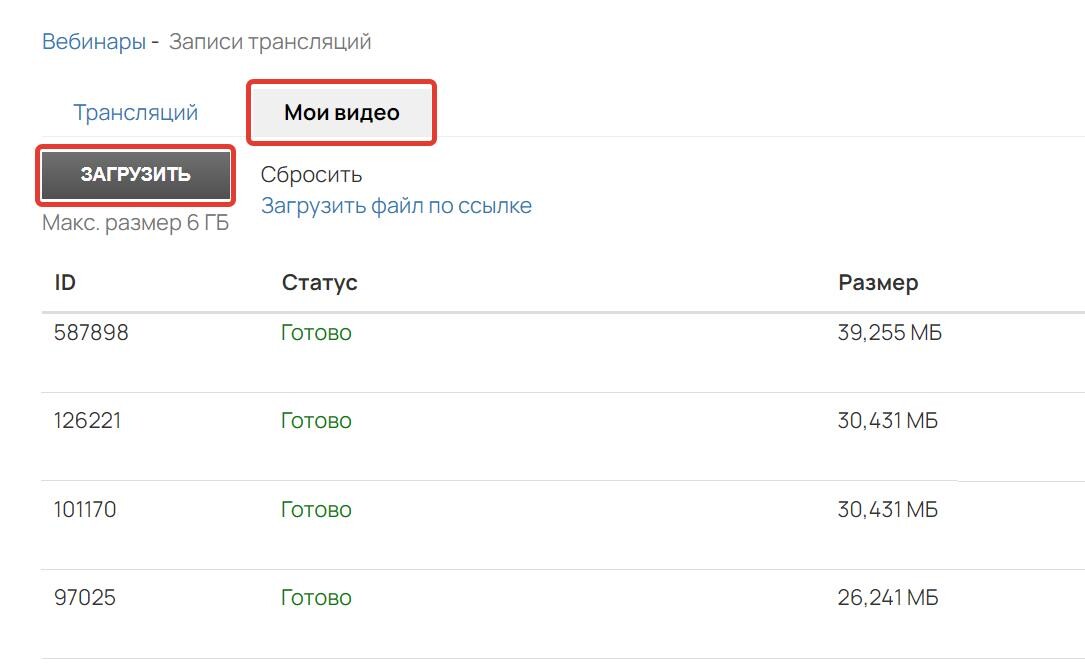Viewport: 1085px width, 666px height.
Task: Click the ЗАГРУЗИТЬ upload button
Action: tap(136, 174)
